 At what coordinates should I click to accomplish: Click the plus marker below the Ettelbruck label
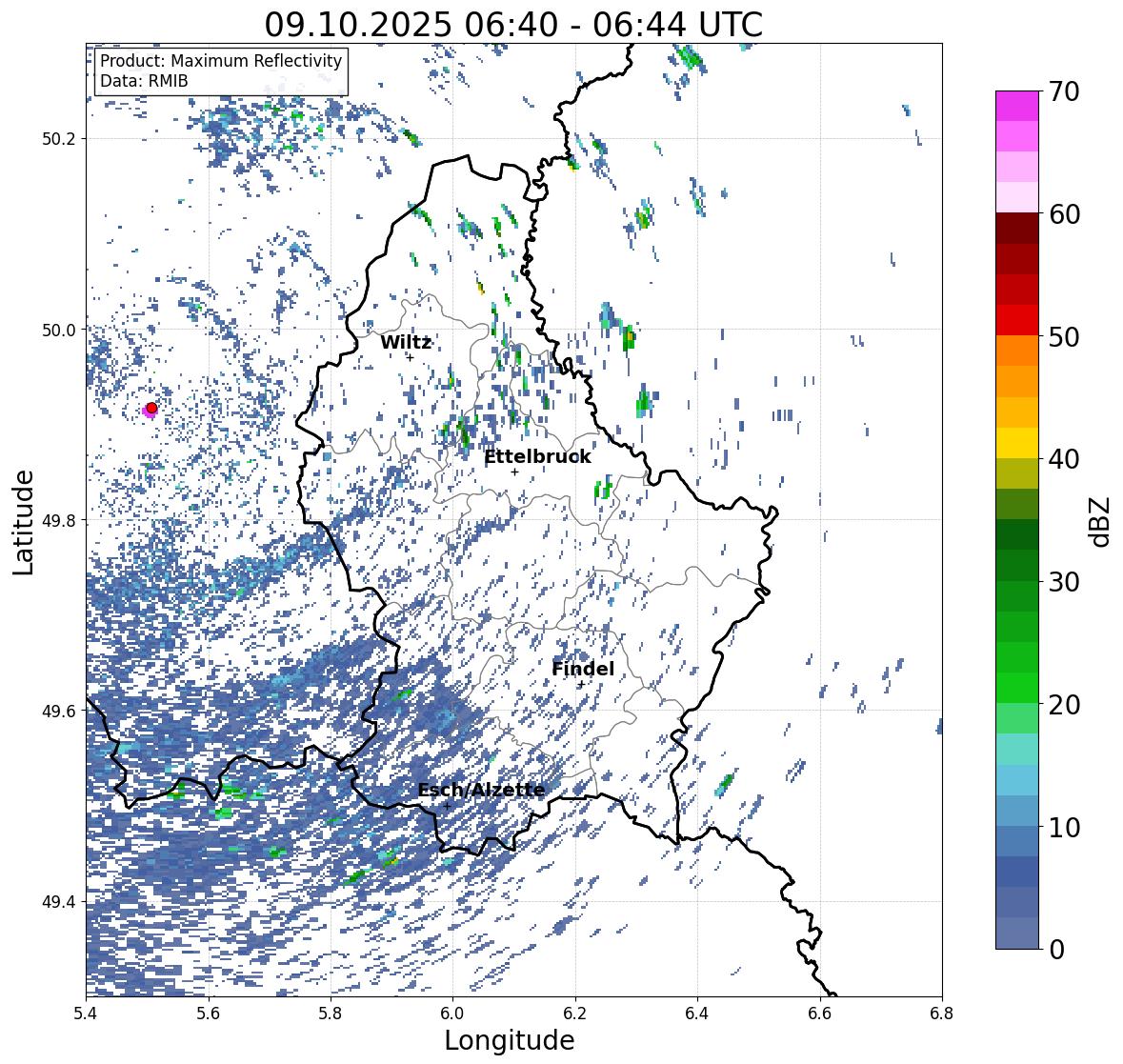click(514, 472)
